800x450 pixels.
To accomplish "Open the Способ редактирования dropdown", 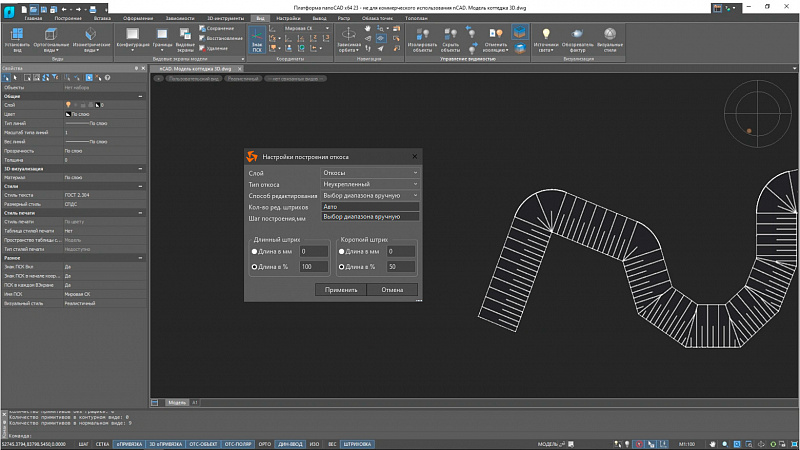I will (x=370, y=195).
